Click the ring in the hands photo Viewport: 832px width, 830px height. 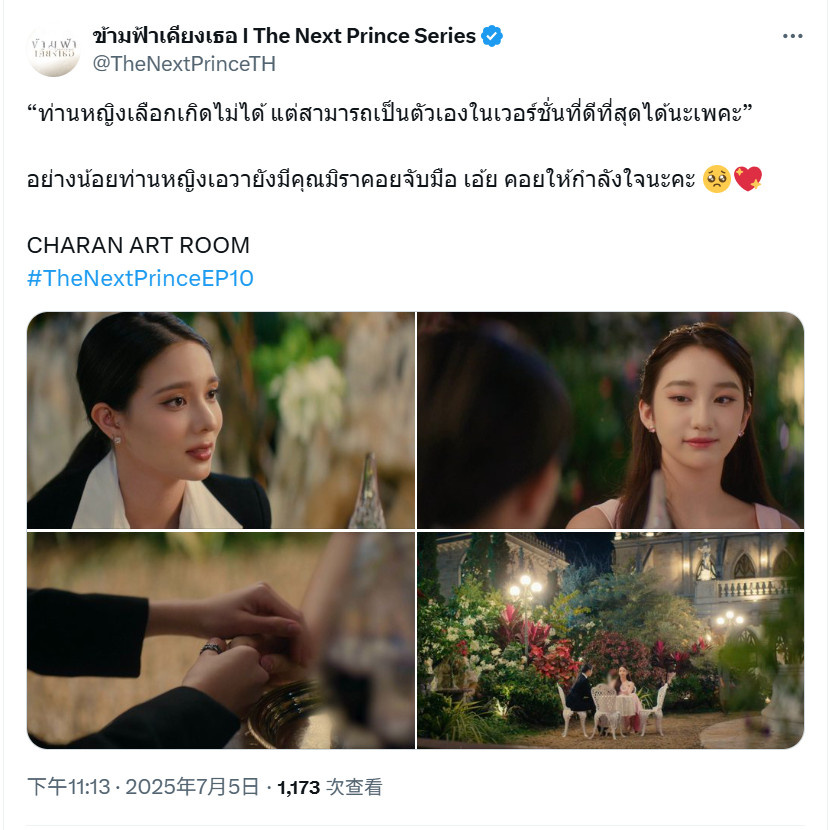pos(212,648)
